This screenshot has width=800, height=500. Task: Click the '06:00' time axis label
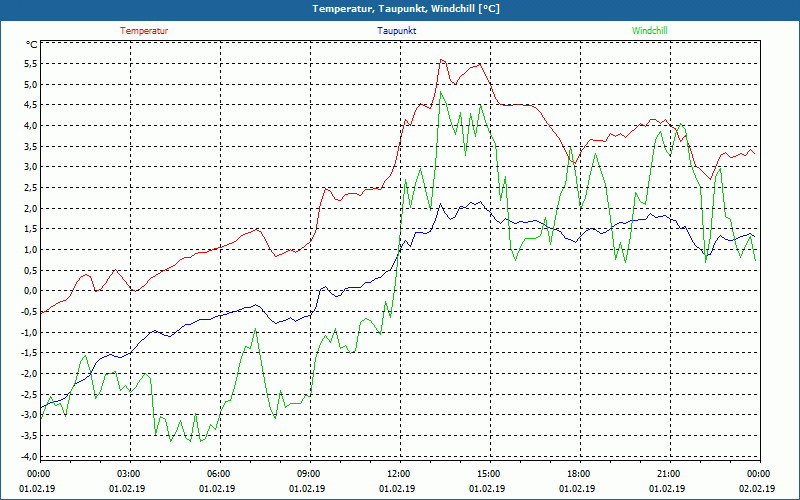217,473
